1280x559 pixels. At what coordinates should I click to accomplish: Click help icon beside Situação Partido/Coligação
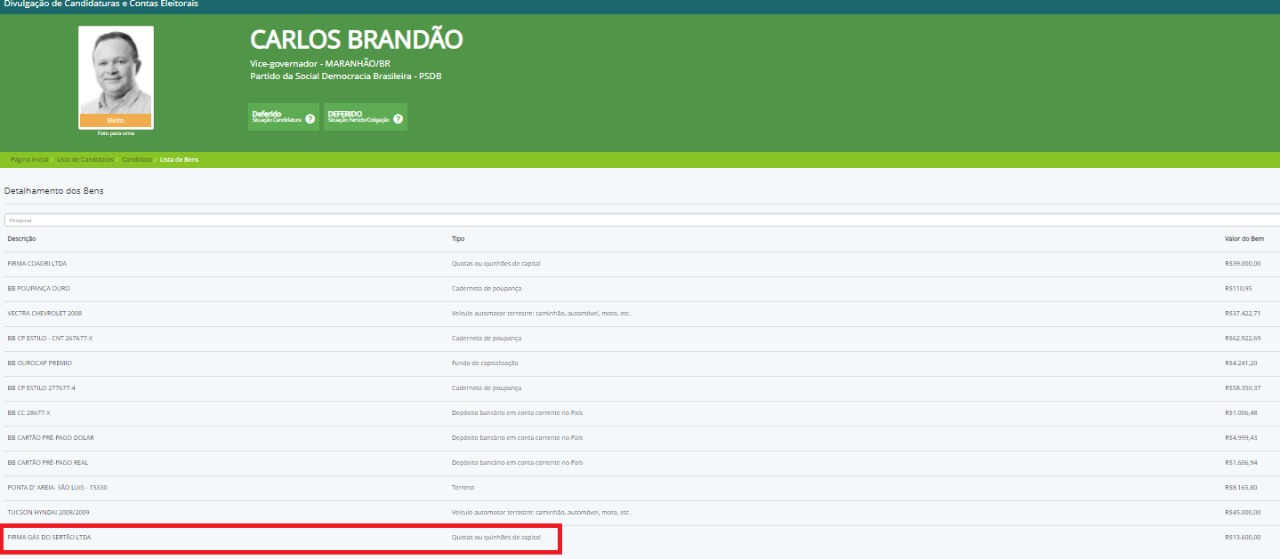[x=398, y=118]
